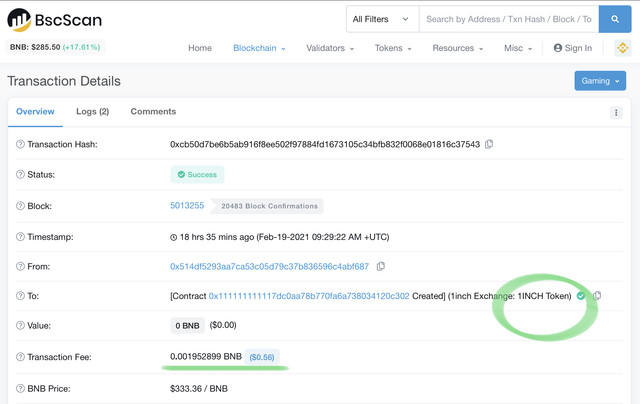Expand the Validators menu
This screenshot has width=640, height=404.
coord(330,48)
